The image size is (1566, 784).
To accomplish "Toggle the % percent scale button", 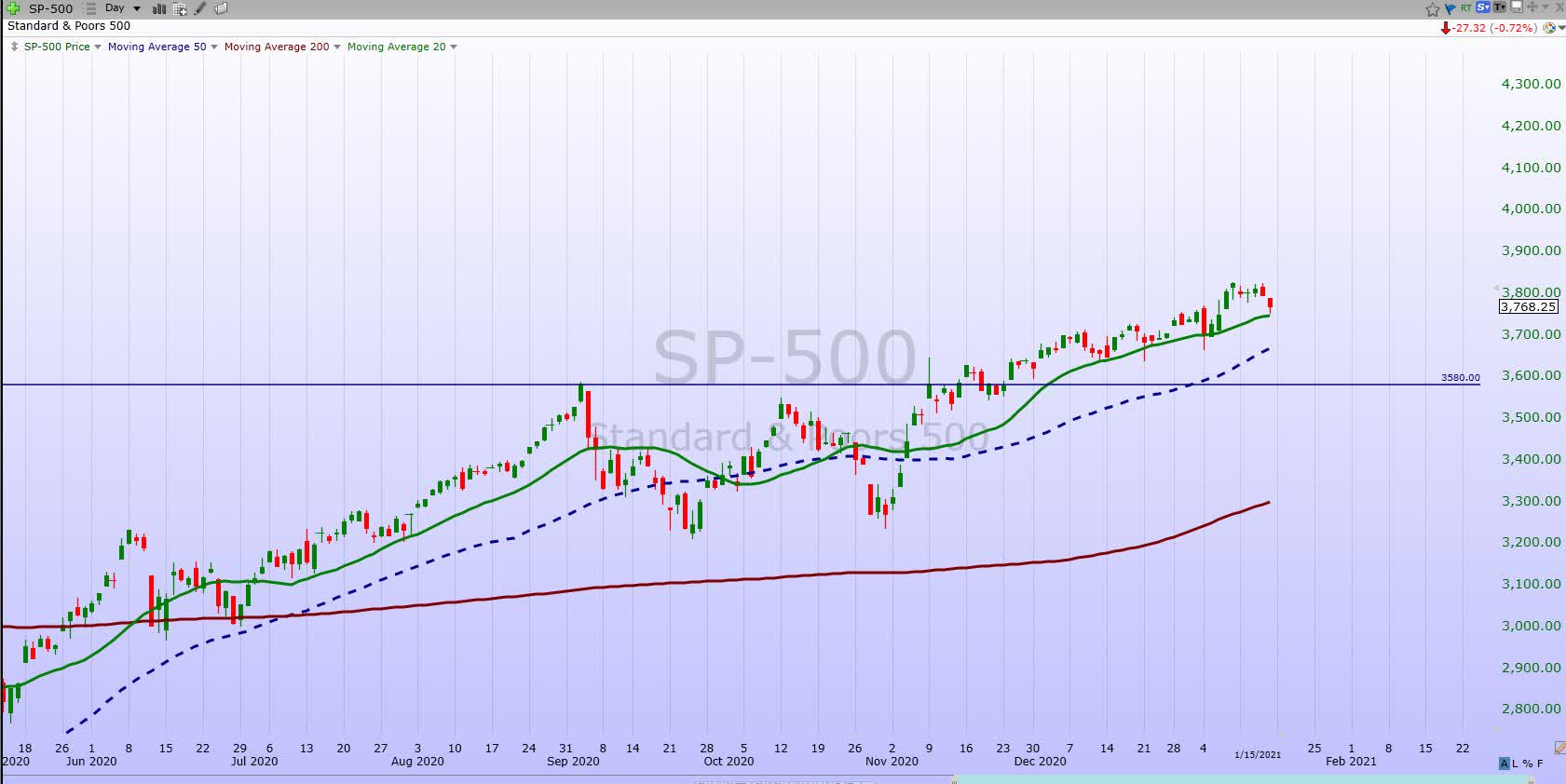I will [1528, 764].
